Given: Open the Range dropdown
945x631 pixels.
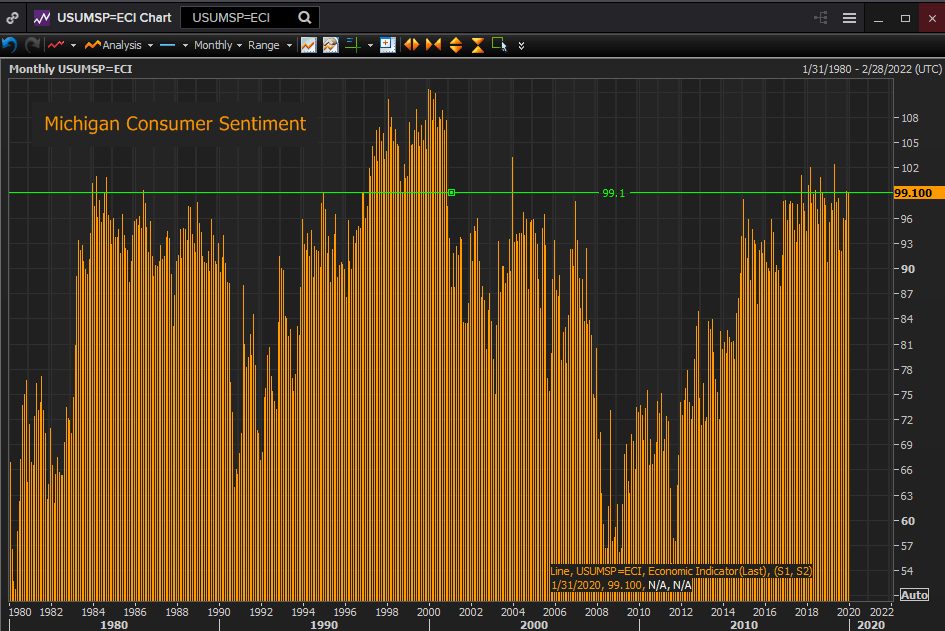Looking at the screenshot, I should pos(269,45).
